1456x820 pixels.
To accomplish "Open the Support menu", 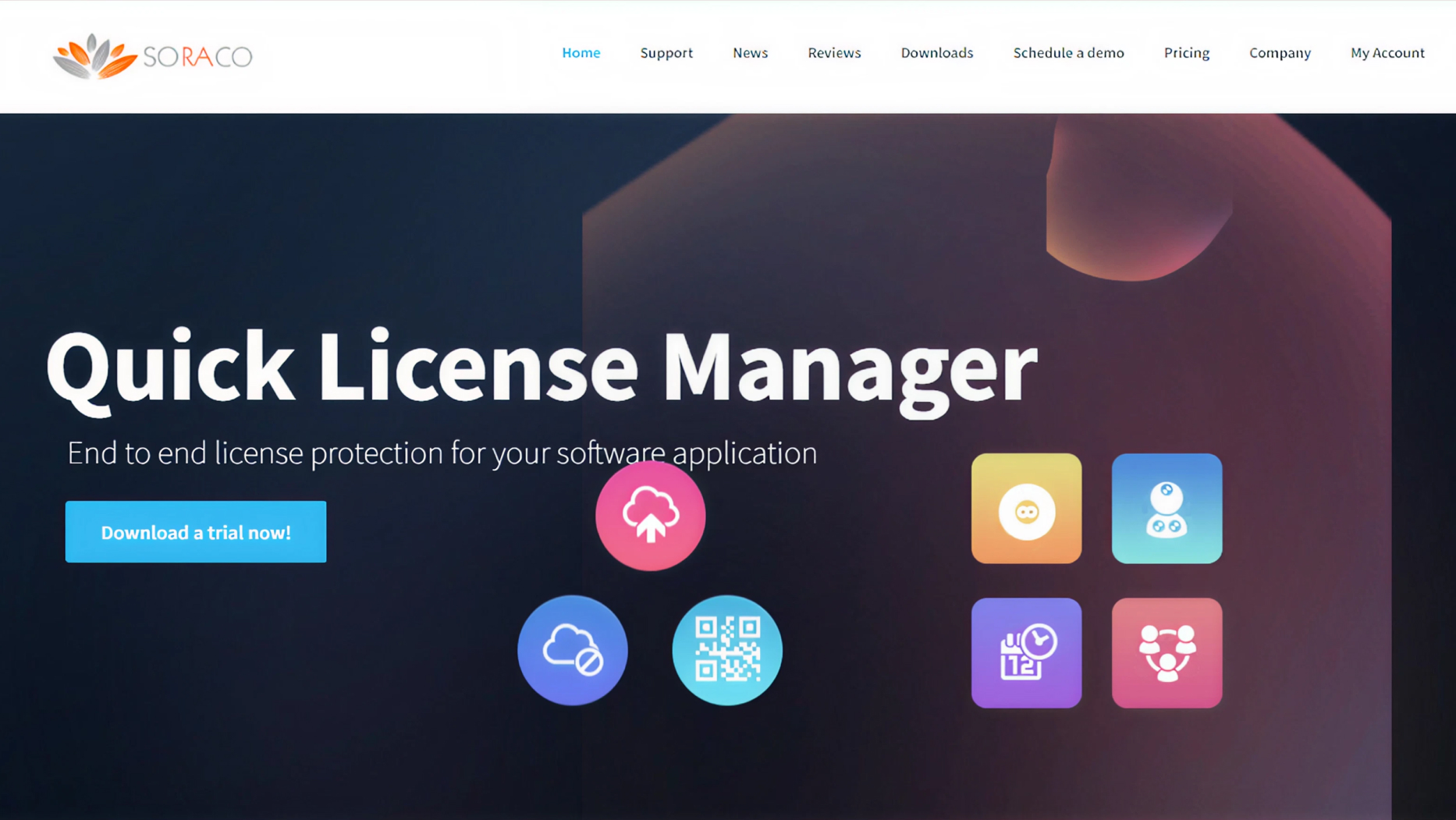I will click(x=666, y=53).
